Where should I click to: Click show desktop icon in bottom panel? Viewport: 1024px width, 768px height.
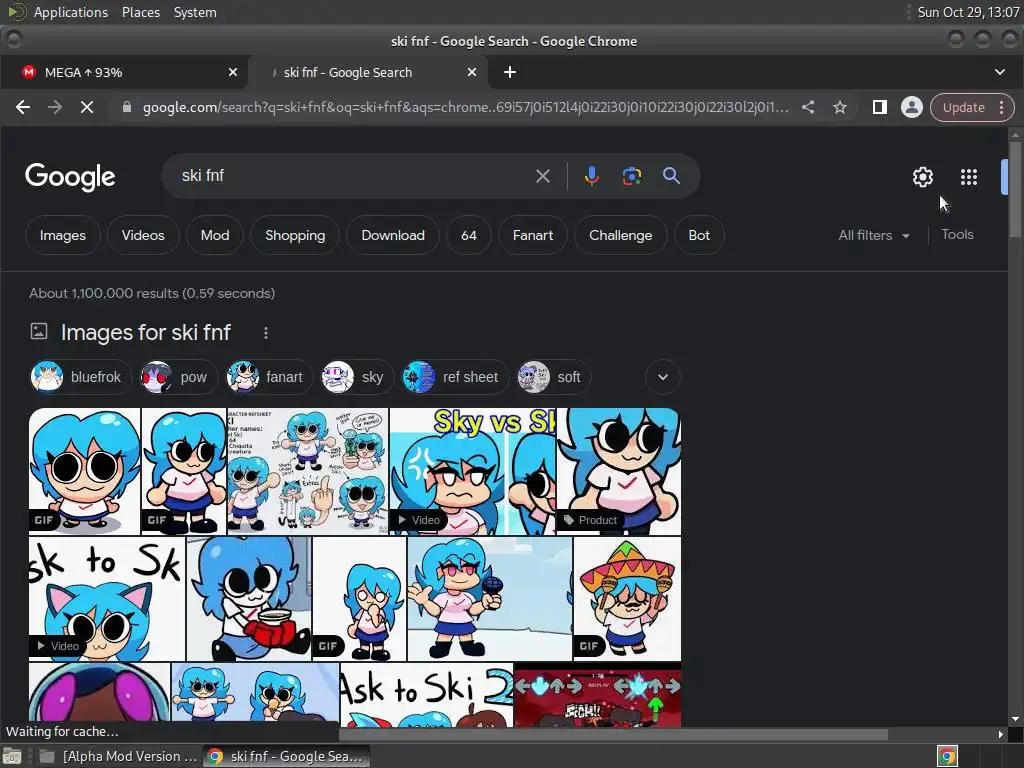click(x=12, y=757)
